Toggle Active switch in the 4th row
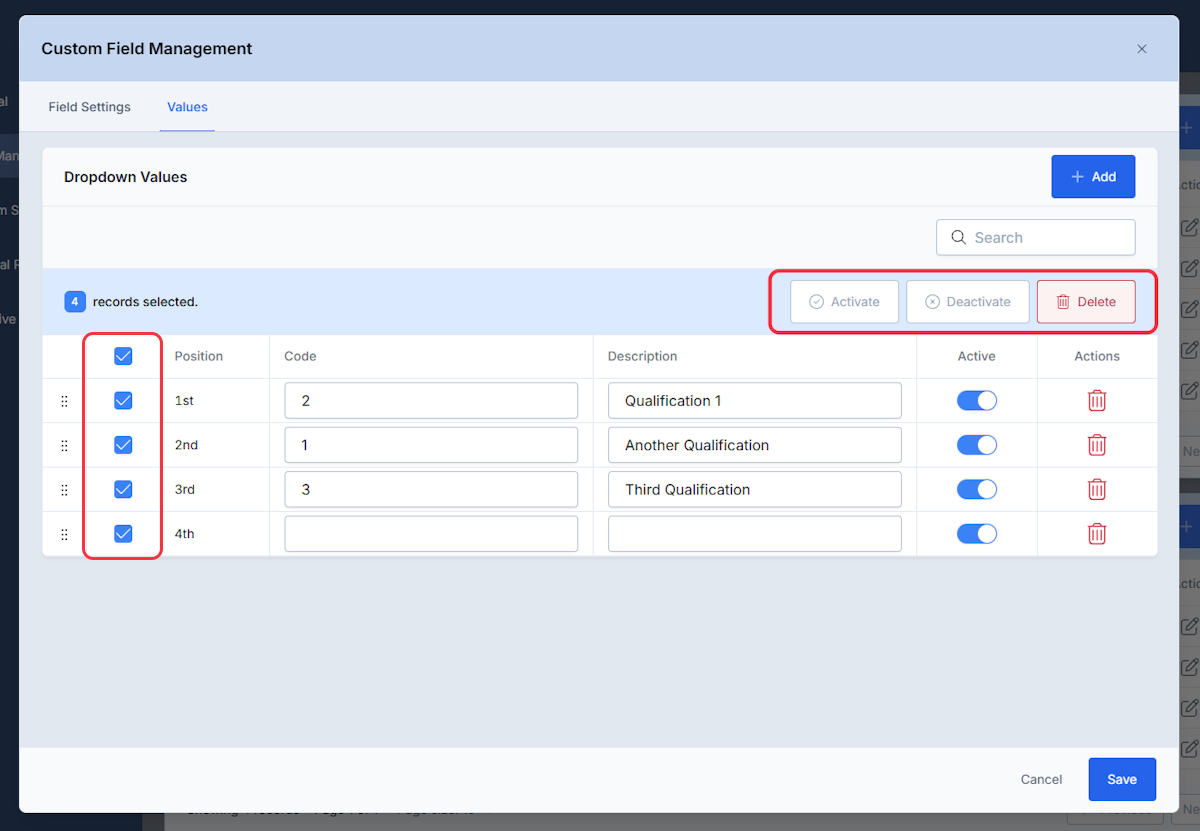This screenshot has height=831, width=1200. pyautogui.click(x=977, y=534)
